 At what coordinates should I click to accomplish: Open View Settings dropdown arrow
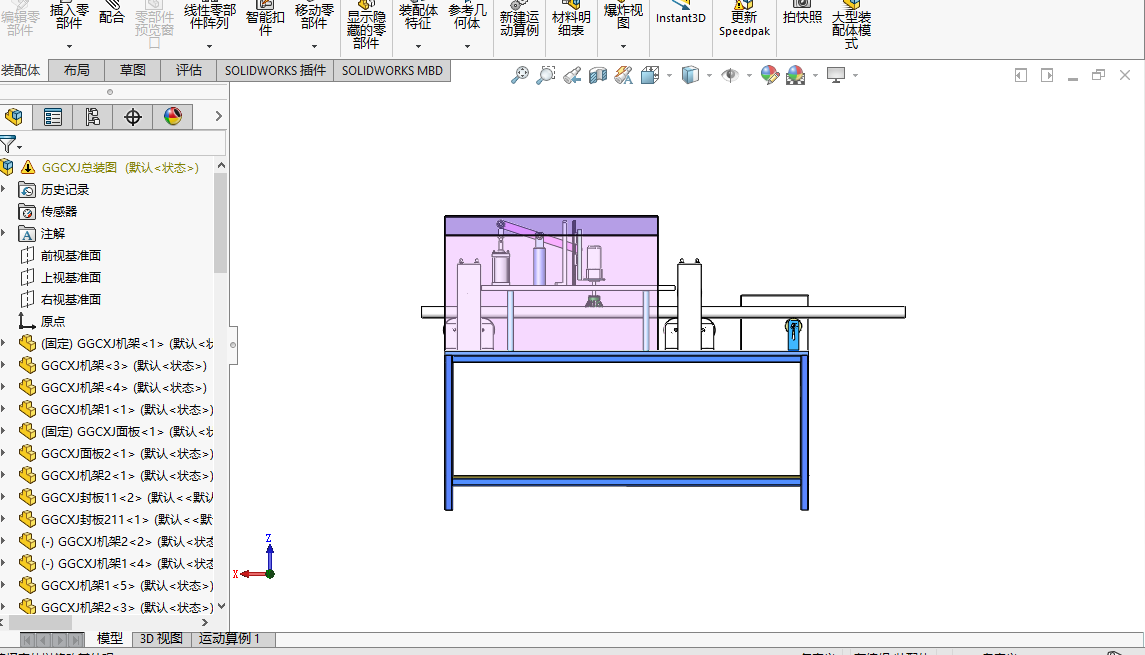tap(855, 75)
